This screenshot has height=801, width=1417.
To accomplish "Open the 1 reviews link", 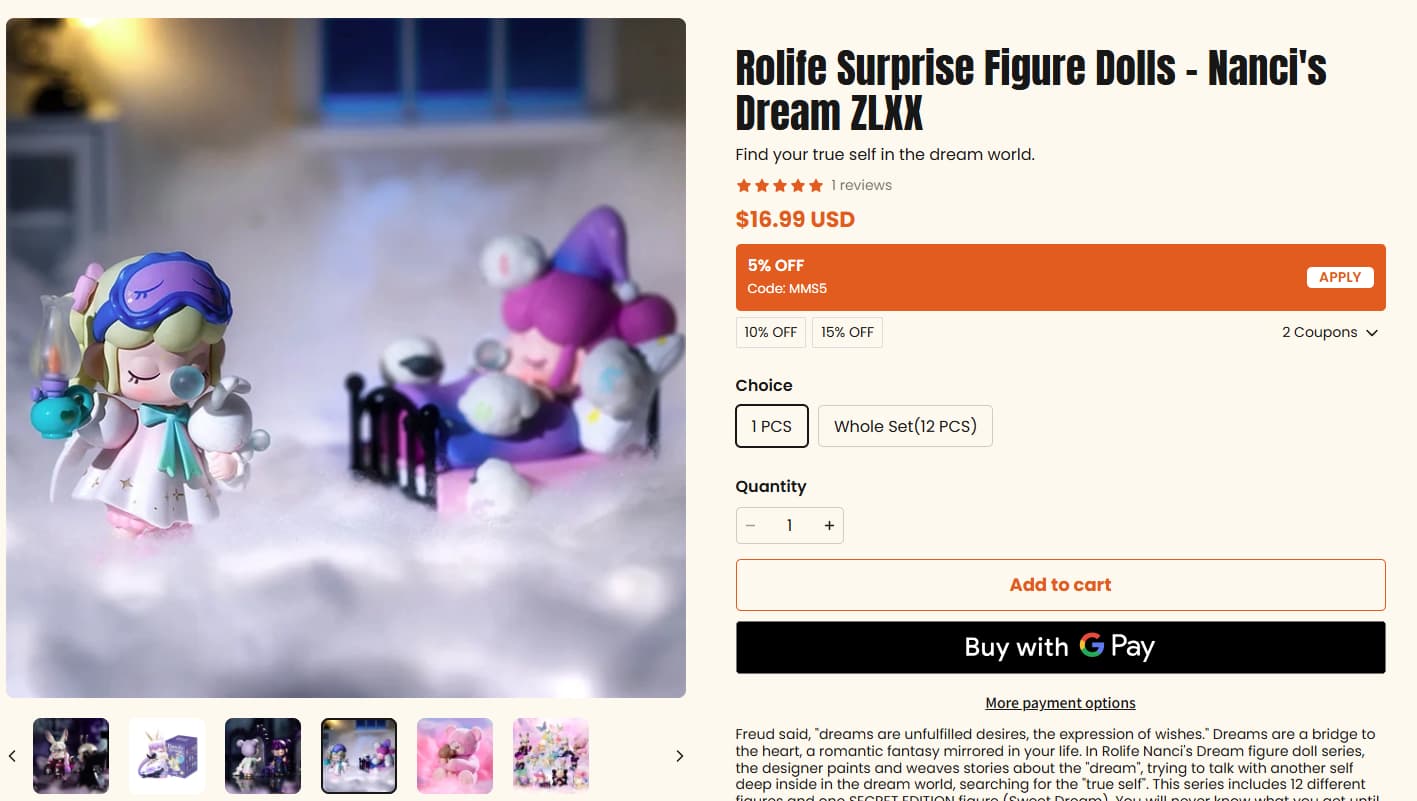I will (x=861, y=185).
